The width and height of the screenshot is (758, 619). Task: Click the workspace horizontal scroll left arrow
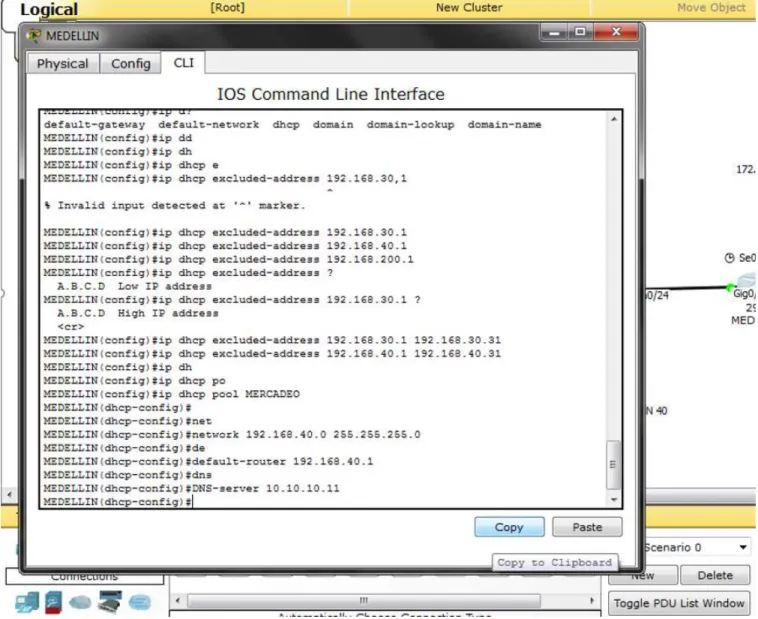tap(9, 494)
